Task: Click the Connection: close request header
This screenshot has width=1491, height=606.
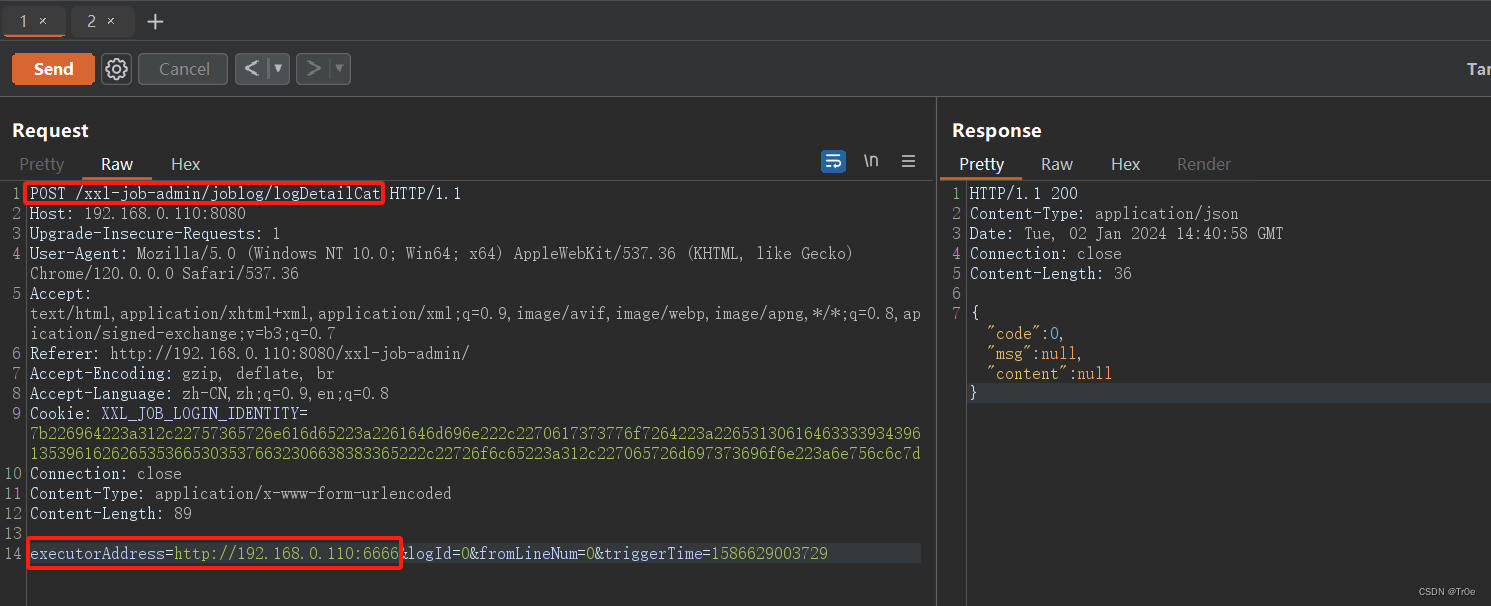Action: pos(106,473)
